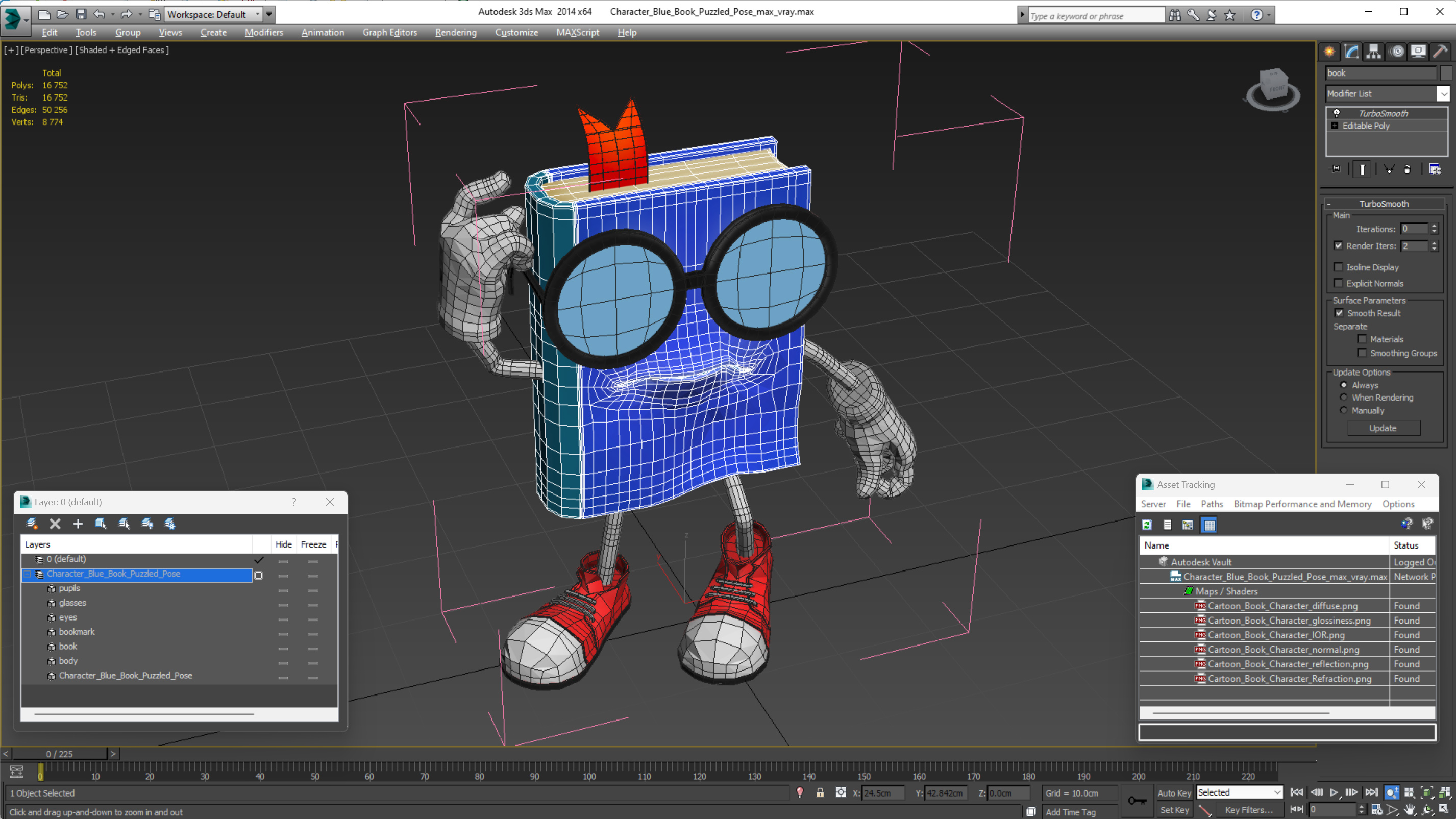Click the Undo arrow icon

coord(99,14)
